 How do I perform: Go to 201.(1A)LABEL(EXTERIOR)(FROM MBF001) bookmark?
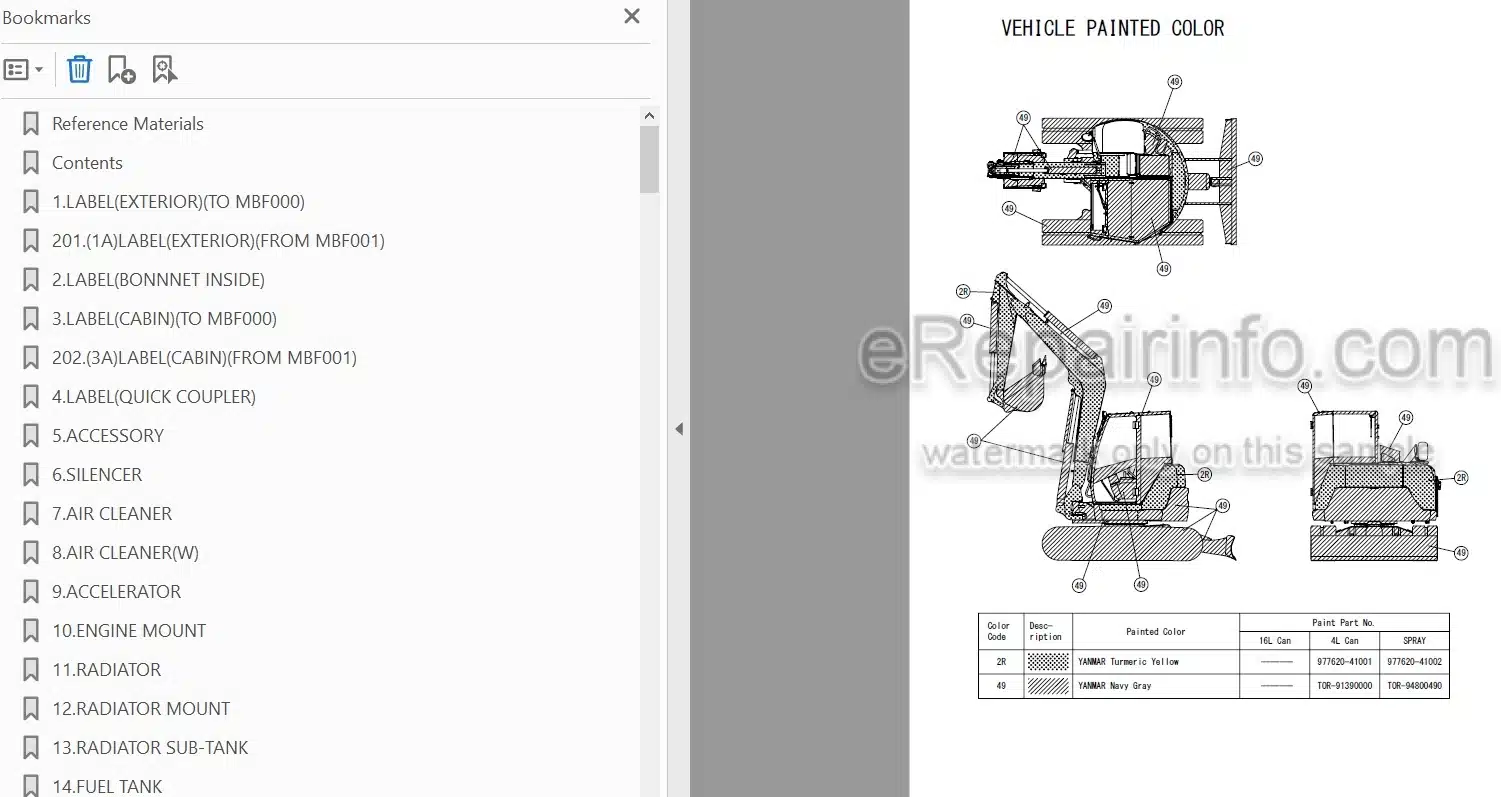click(x=218, y=241)
